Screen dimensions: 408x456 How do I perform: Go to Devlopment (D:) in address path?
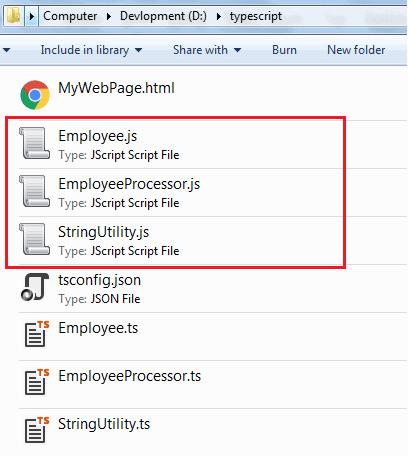point(163,16)
